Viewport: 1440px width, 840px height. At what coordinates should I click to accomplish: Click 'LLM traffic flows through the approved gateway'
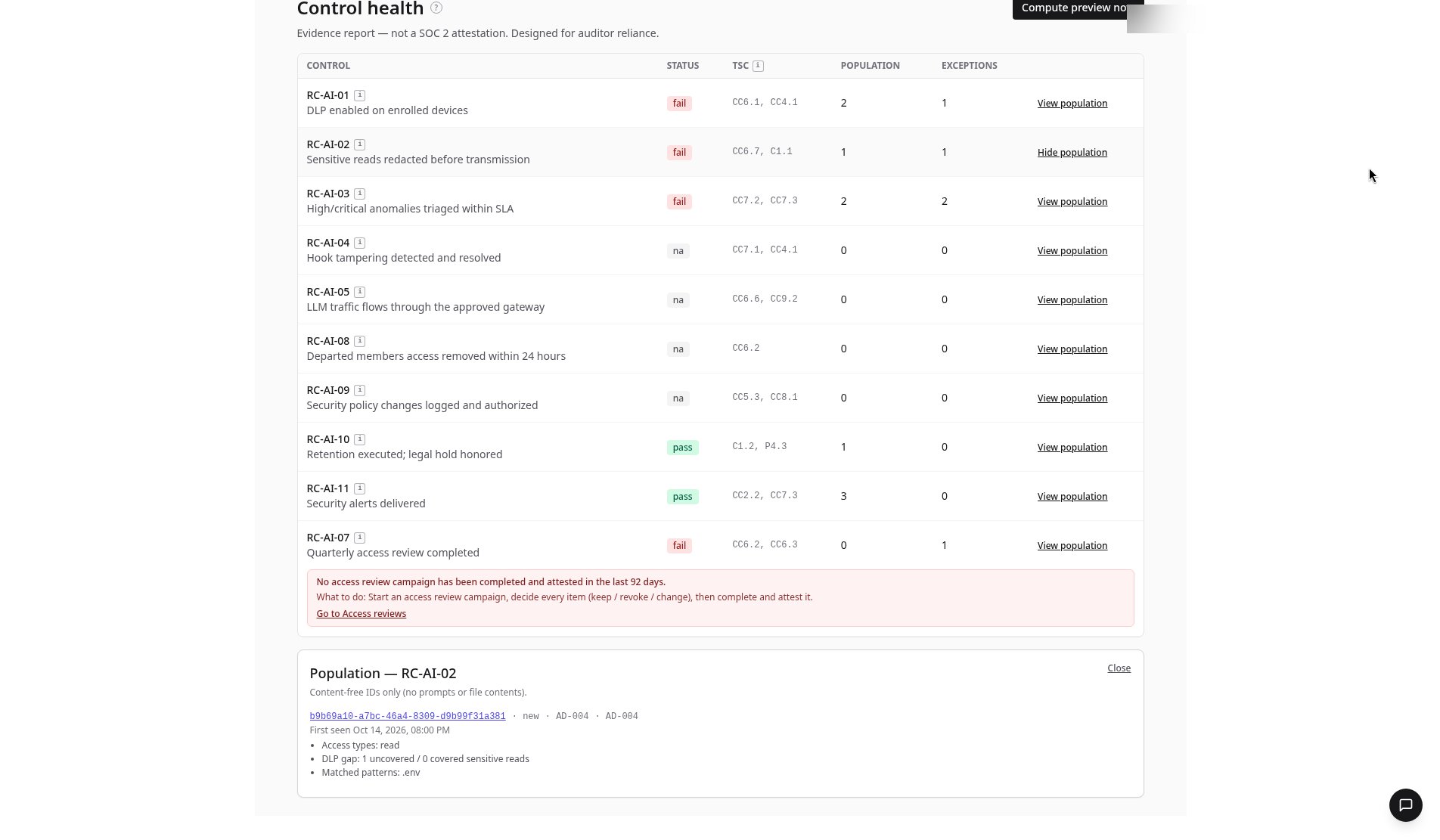(425, 307)
